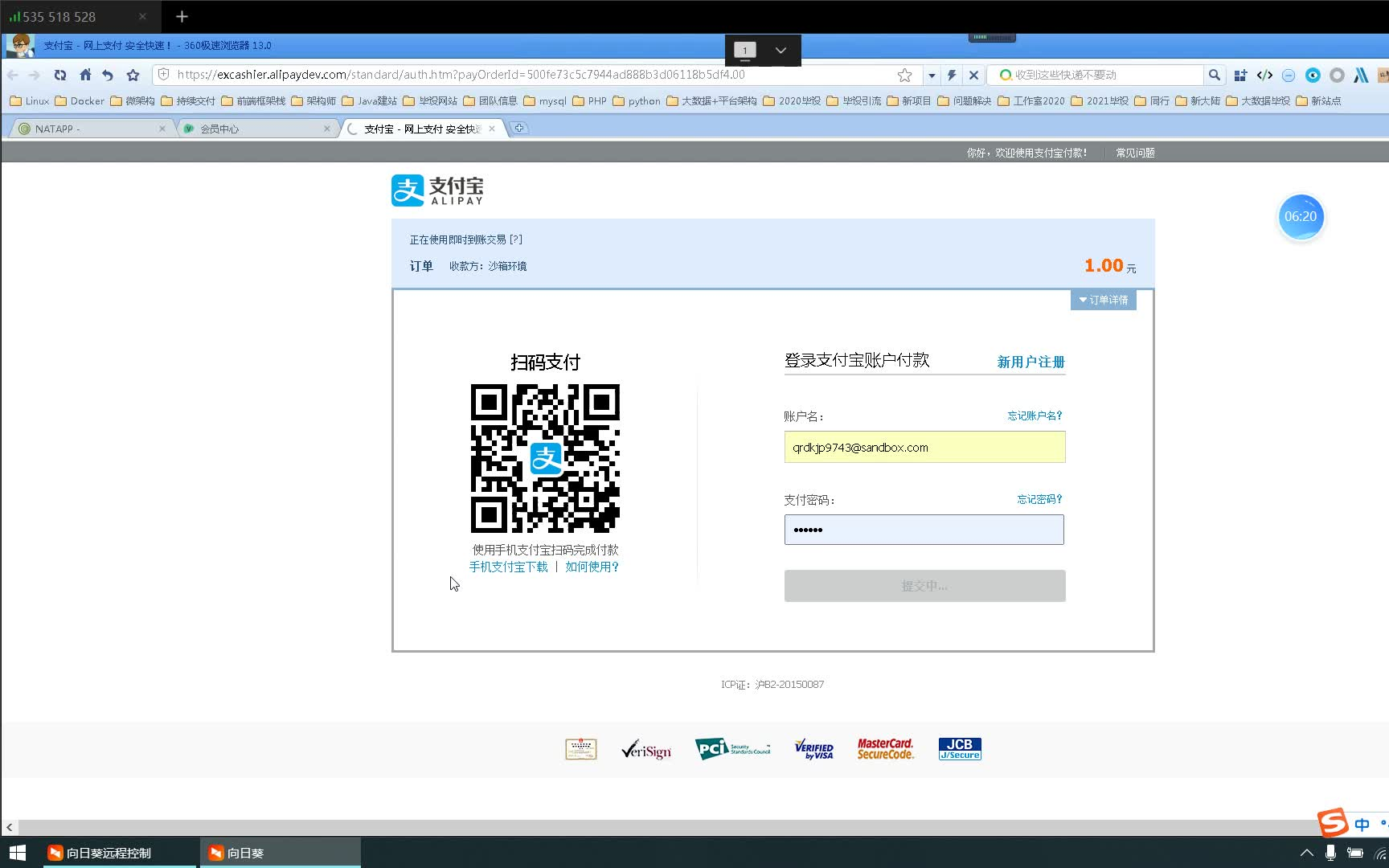The height and width of the screenshot is (868, 1389).
Task: Click the Alipay QR code
Action: coord(545,458)
